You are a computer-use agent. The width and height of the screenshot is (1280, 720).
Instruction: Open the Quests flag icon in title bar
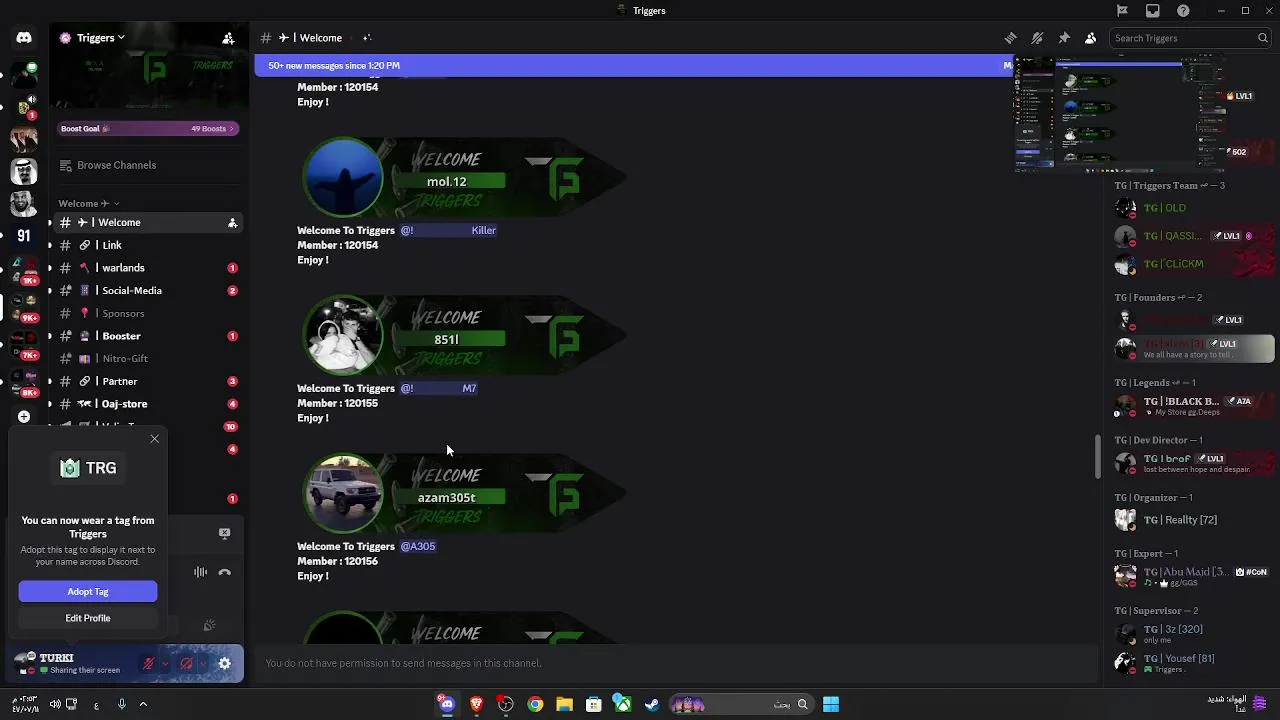1122,11
